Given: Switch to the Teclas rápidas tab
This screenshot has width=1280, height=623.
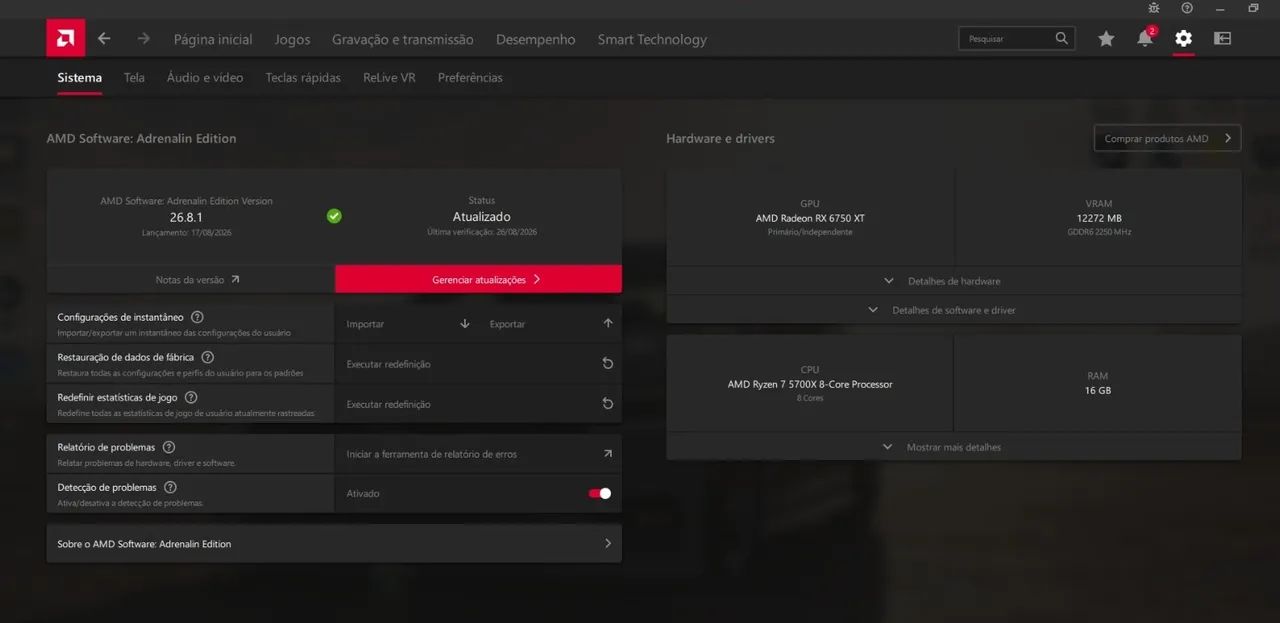Looking at the screenshot, I should coord(303,78).
